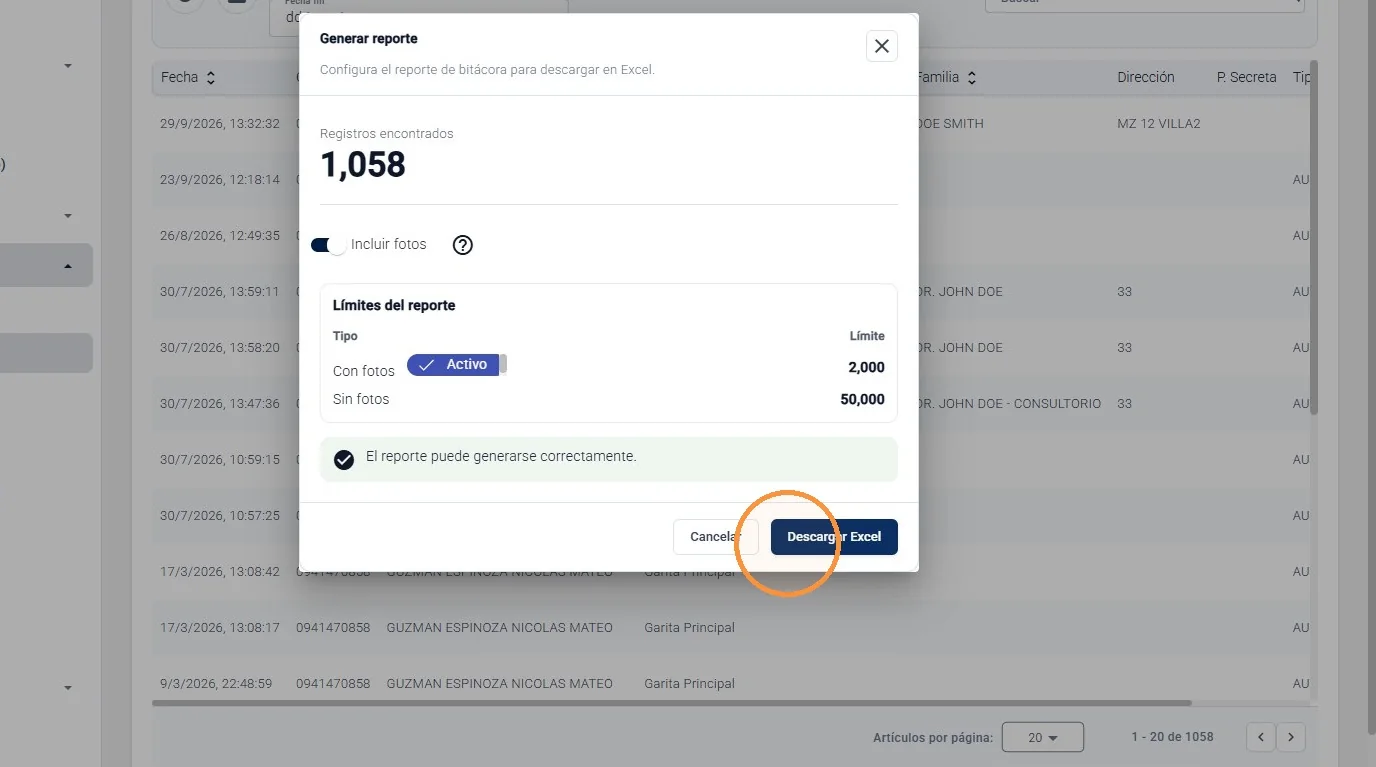The height and width of the screenshot is (767, 1376).
Task: Expand the top sidebar menu chevron
Action: tap(68, 66)
